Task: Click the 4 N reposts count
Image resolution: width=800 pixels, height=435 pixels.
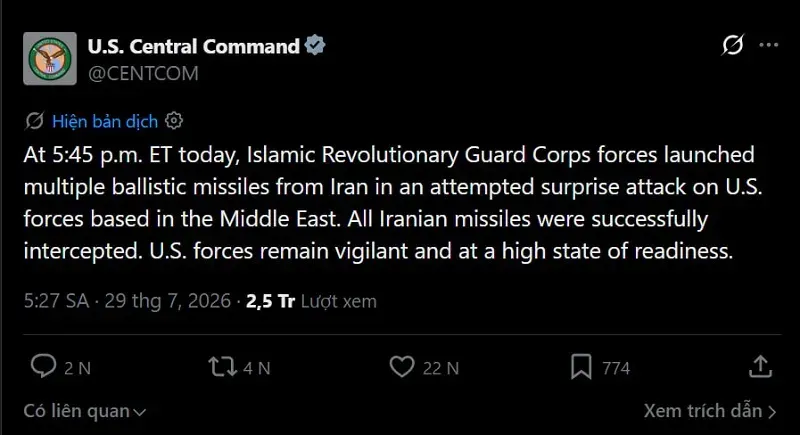Action: click(x=257, y=368)
